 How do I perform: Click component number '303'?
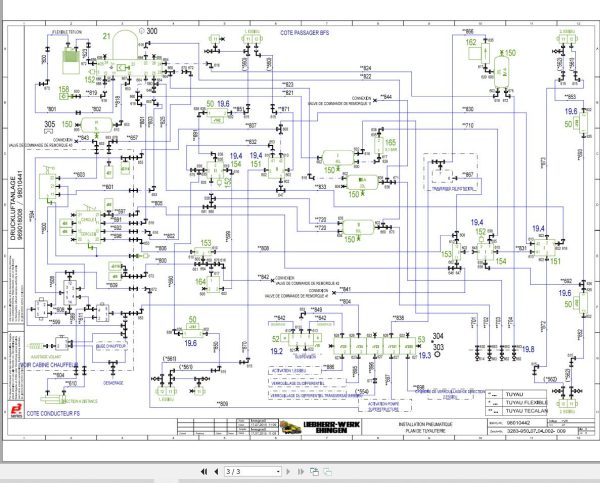point(438,347)
